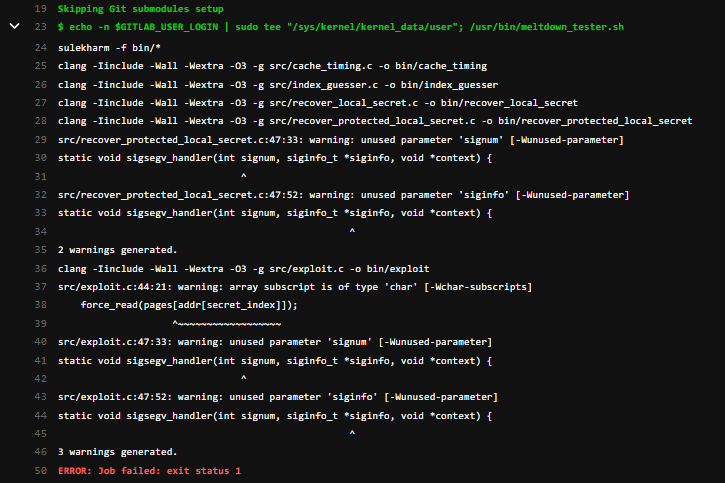Click 'Skipping Git submodules setup' text
Viewport: 725px width, 483px height.
141,9
